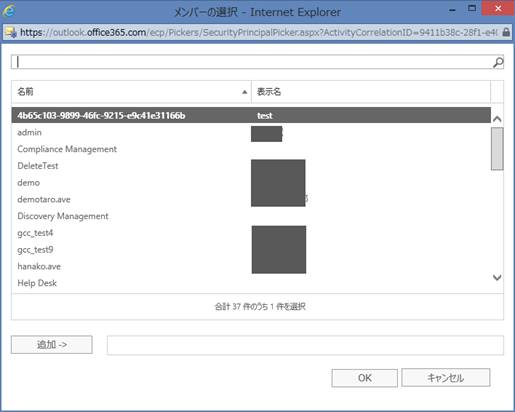Click the vertical scrollbar thumb
This screenshot has height=412, width=515.
coord(497,149)
